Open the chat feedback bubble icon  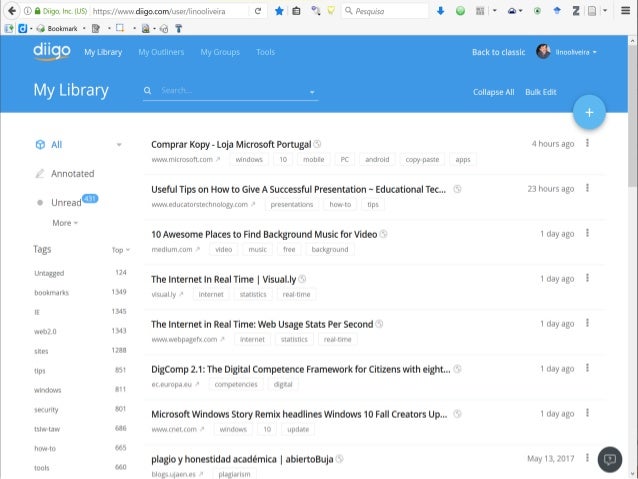610,459
